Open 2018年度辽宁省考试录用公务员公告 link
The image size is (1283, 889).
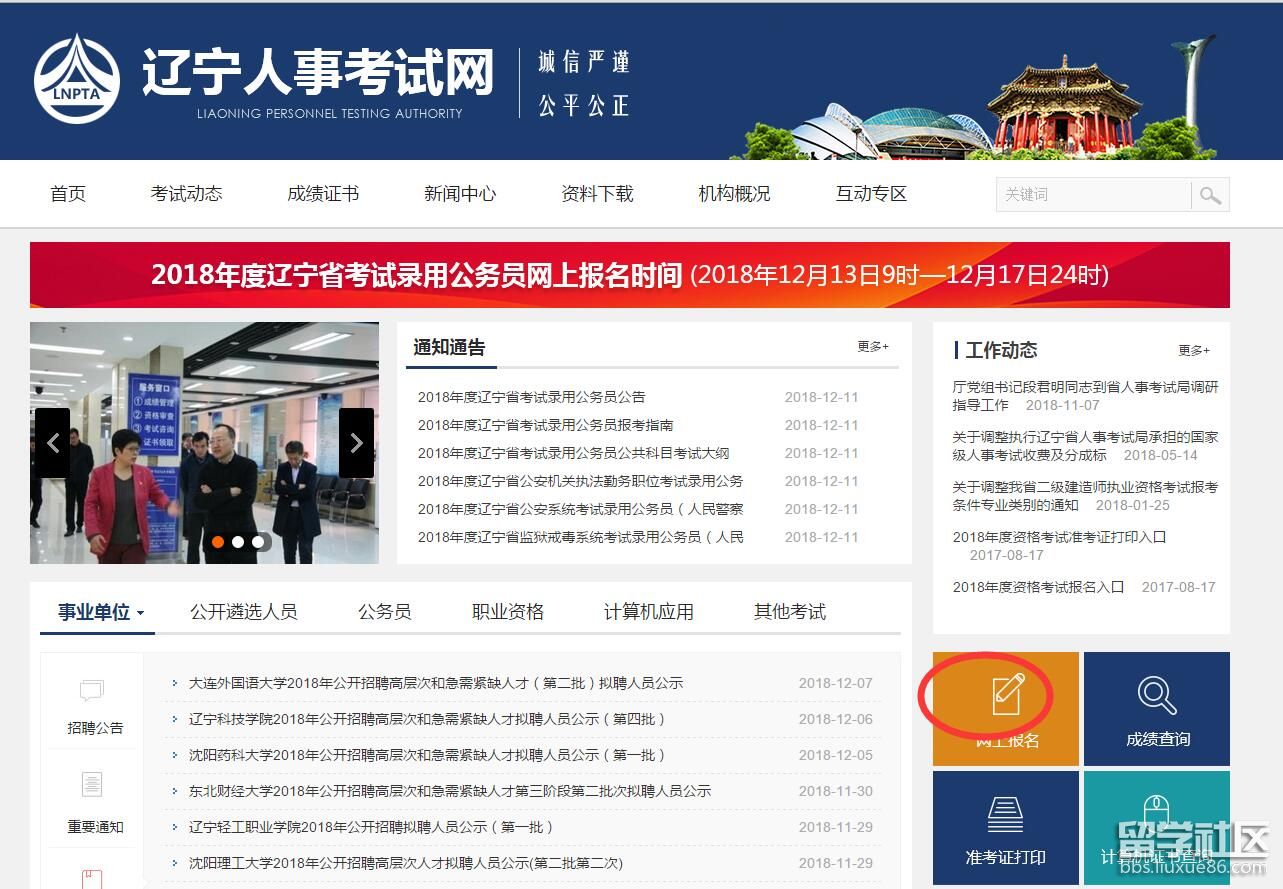click(x=531, y=397)
